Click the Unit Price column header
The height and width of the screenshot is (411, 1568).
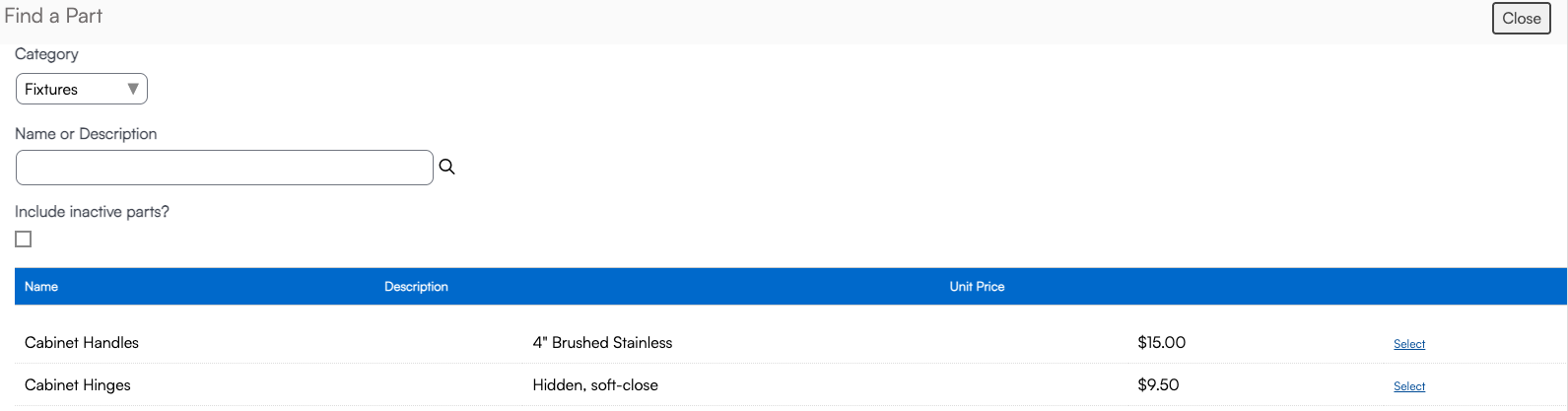coord(977,287)
